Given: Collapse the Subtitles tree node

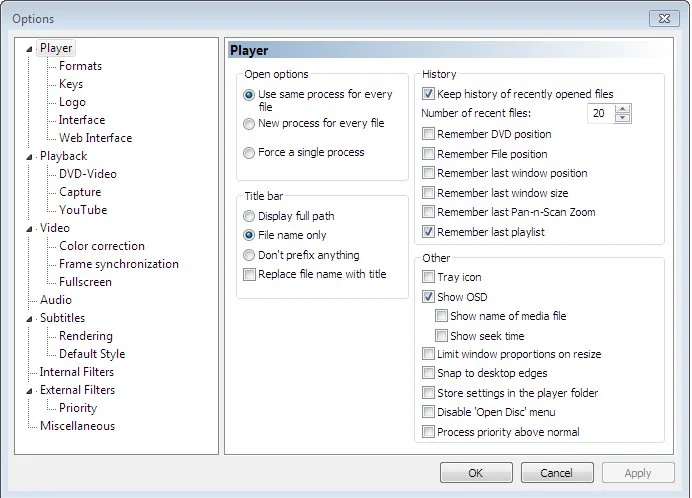Looking at the screenshot, I should tap(29, 319).
